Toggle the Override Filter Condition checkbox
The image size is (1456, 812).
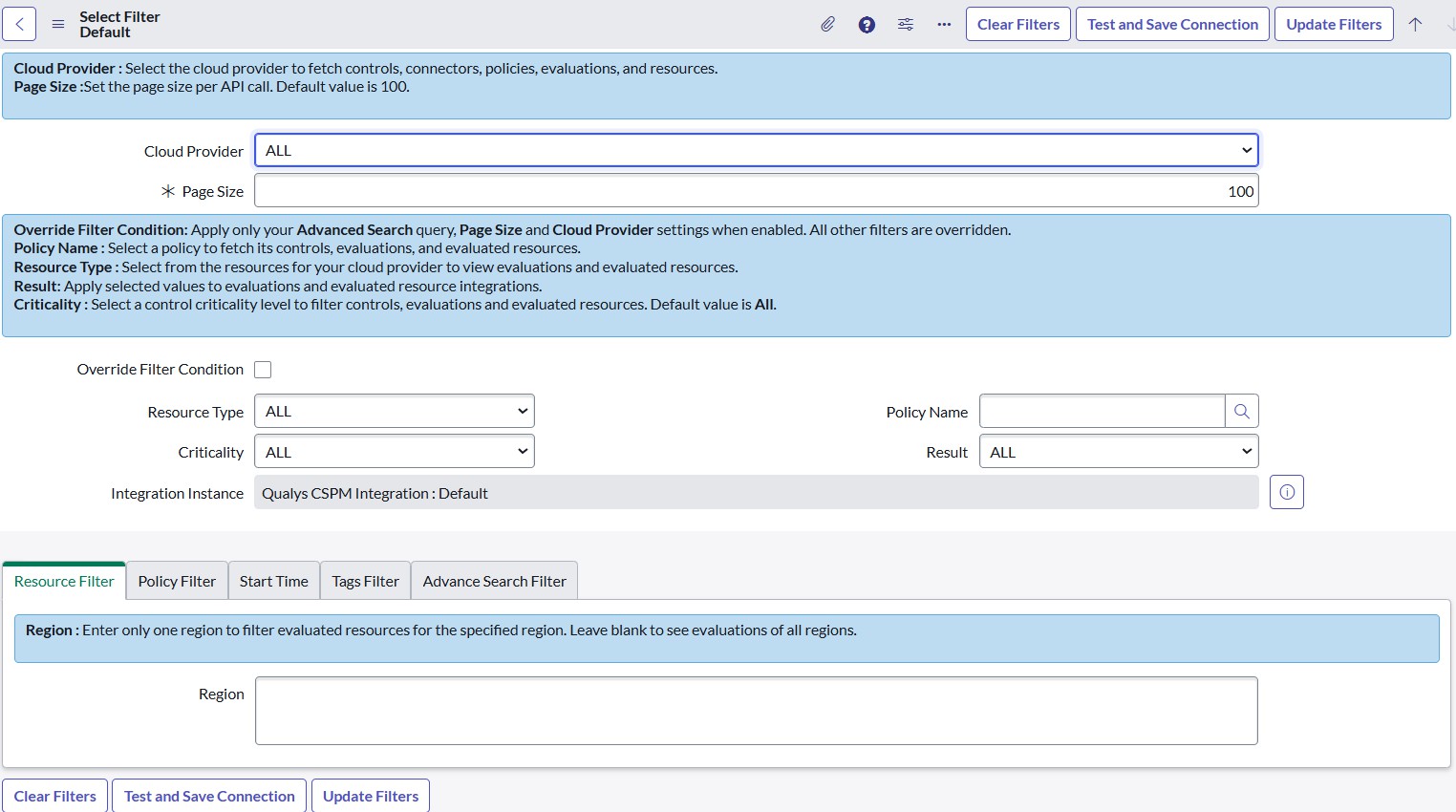tap(263, 370)
